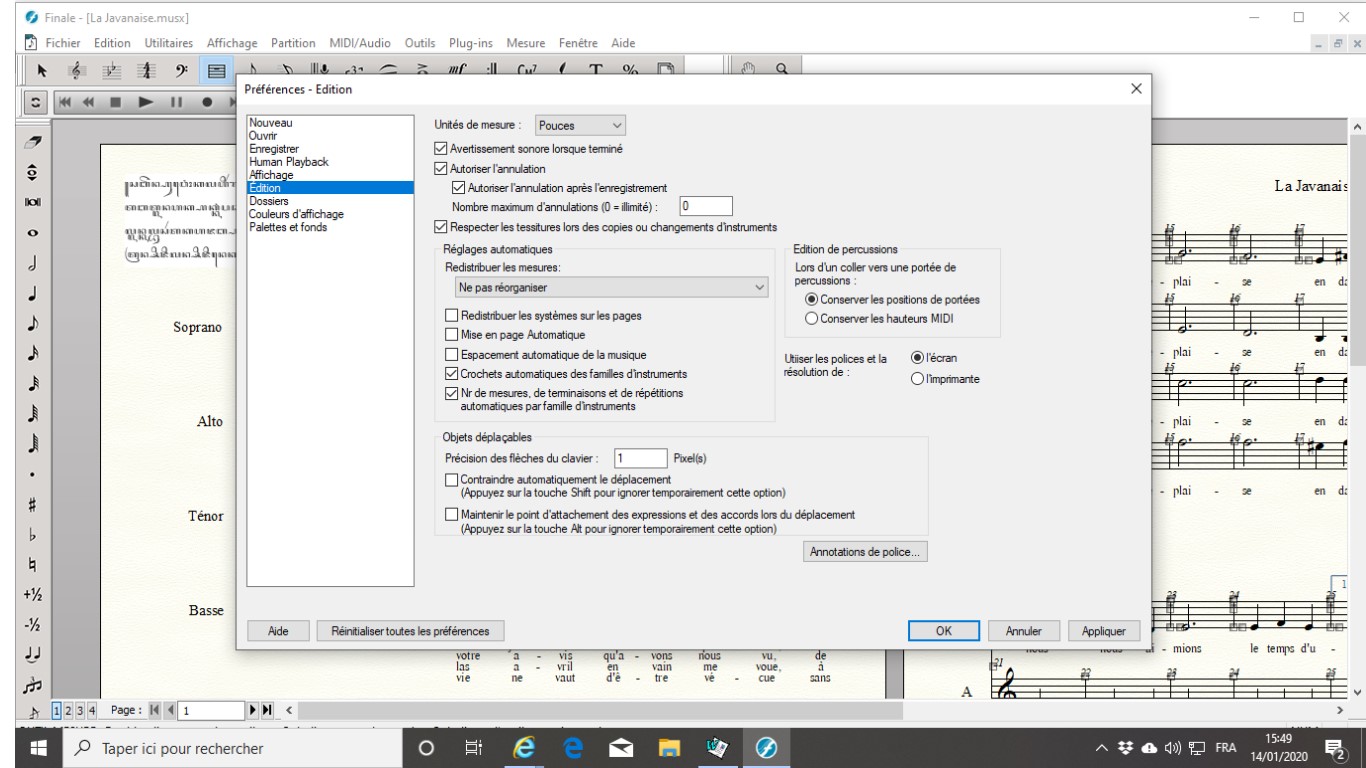Image resolution: width=1366 pixels, height=768 pixels.
Task: Select Couleurs d'affichage in the category list
Action: tap(295, 213)
